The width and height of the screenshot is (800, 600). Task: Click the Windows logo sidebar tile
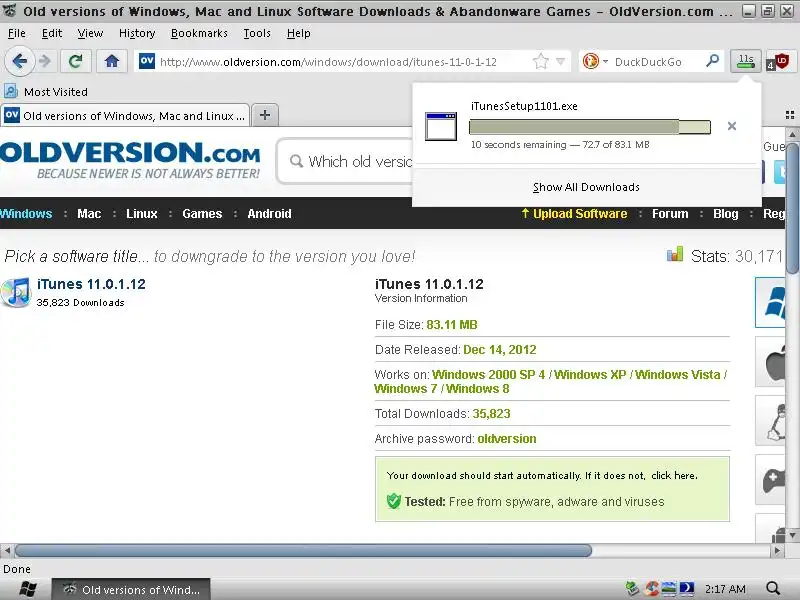coord(770,303)
